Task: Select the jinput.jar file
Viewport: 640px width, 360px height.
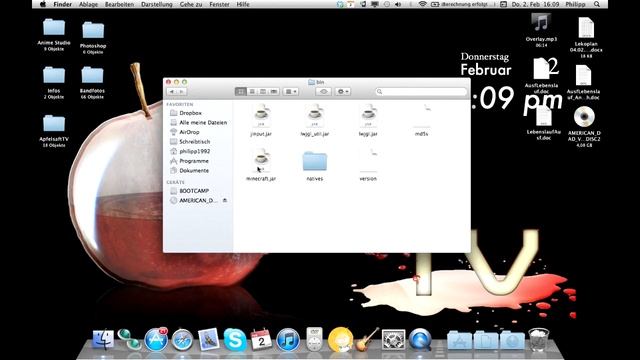Action: 261,120
